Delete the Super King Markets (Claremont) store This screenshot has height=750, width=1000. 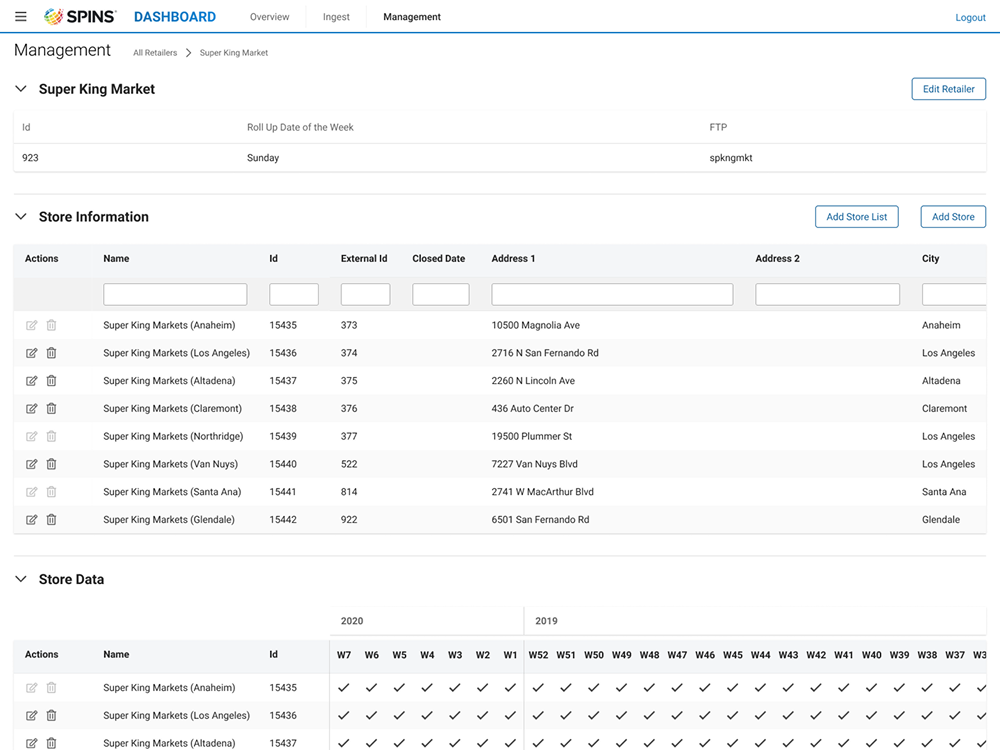[x=52, y=408]
